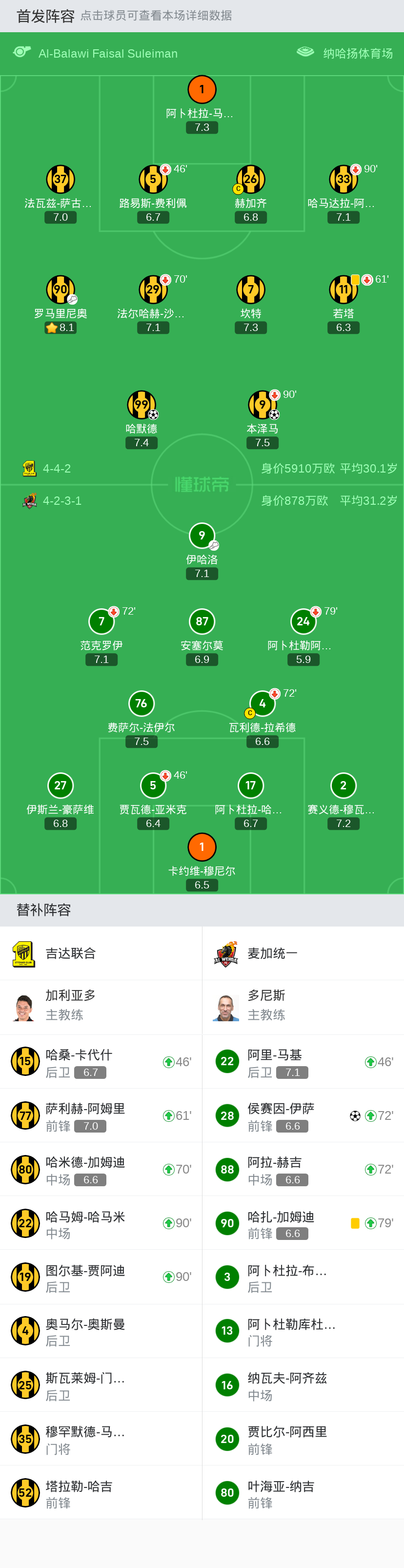Click the referee whistle icon
Screen dimensions: 404x1568
tap(22, 52)
